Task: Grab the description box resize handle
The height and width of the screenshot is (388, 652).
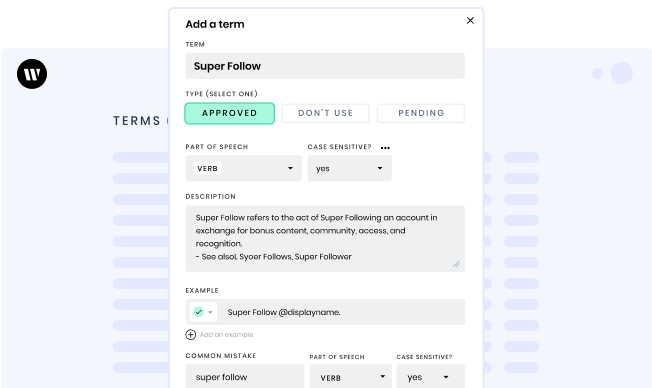Action: (456, 264)
